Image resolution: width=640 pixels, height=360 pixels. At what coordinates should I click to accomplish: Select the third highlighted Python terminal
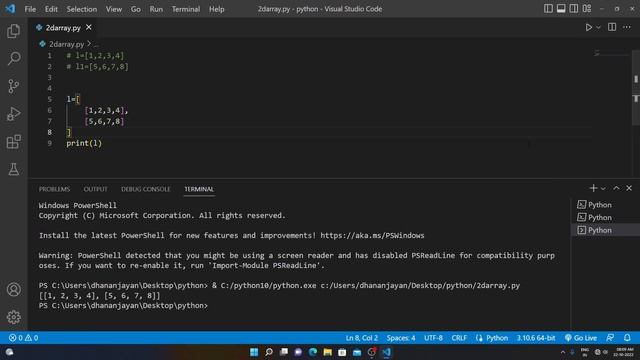click(x=605, y=230)
